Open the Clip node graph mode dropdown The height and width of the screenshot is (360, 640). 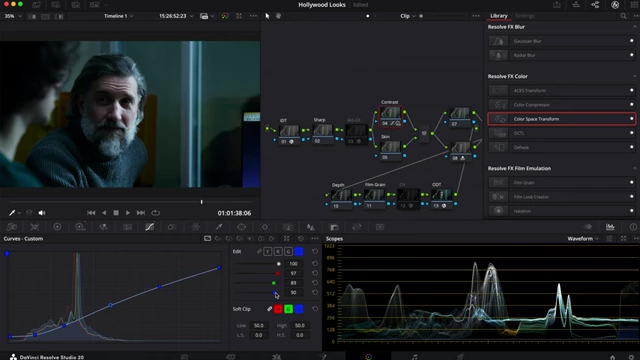point(407,16)
